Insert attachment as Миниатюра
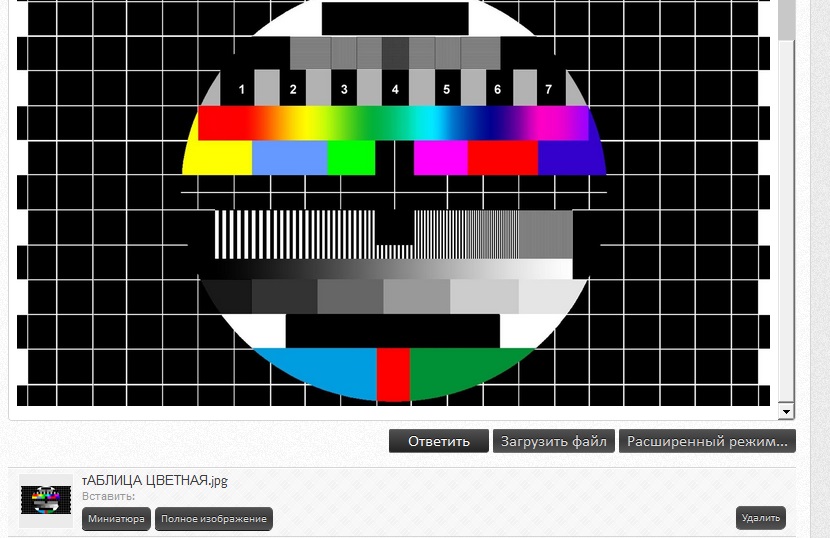 click(x=116, y=519)
